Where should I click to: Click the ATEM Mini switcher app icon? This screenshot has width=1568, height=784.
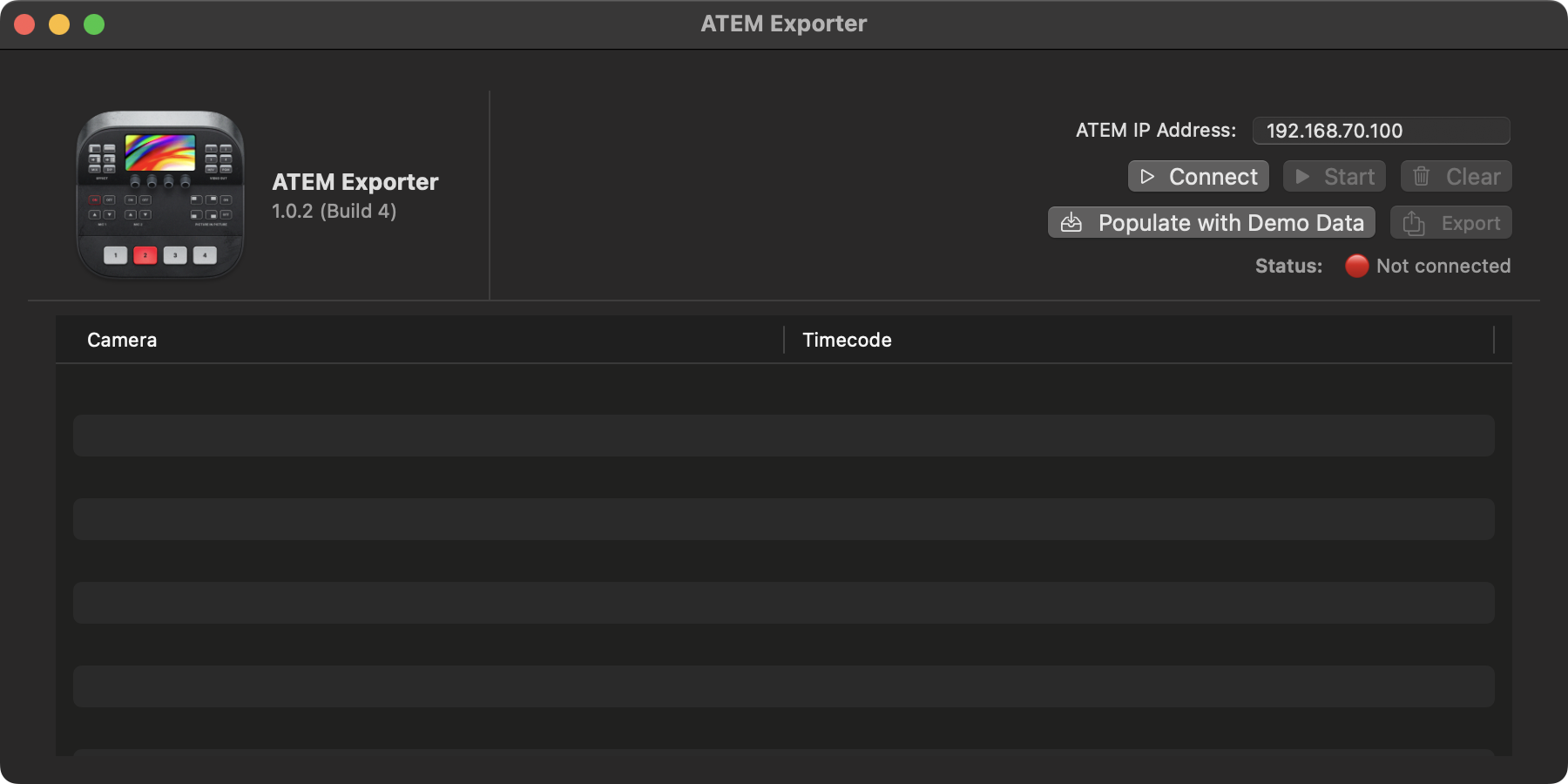click(160, 194)
